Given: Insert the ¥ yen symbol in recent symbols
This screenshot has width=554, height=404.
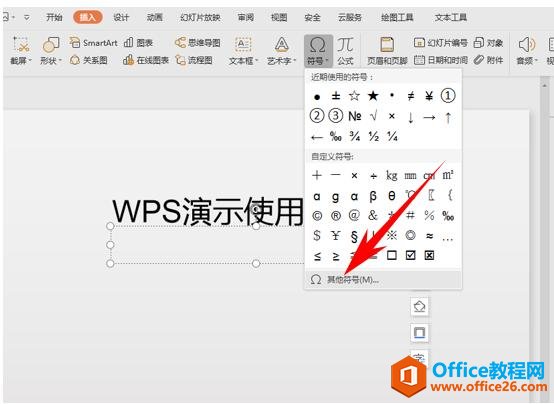Looking at the screenshot, I should [429, 96].
